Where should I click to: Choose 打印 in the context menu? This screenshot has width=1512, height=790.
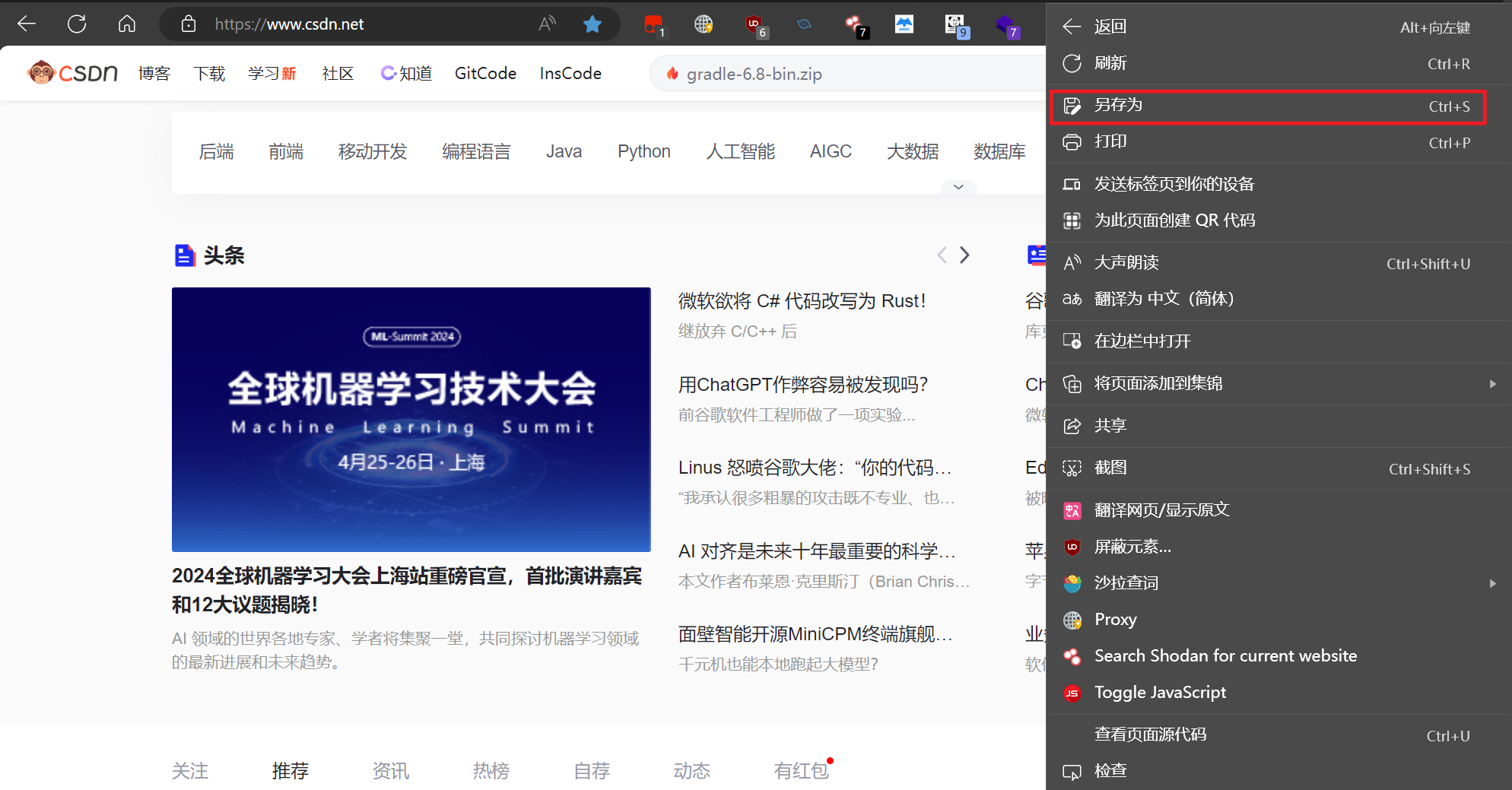[x=1279, y=142]
